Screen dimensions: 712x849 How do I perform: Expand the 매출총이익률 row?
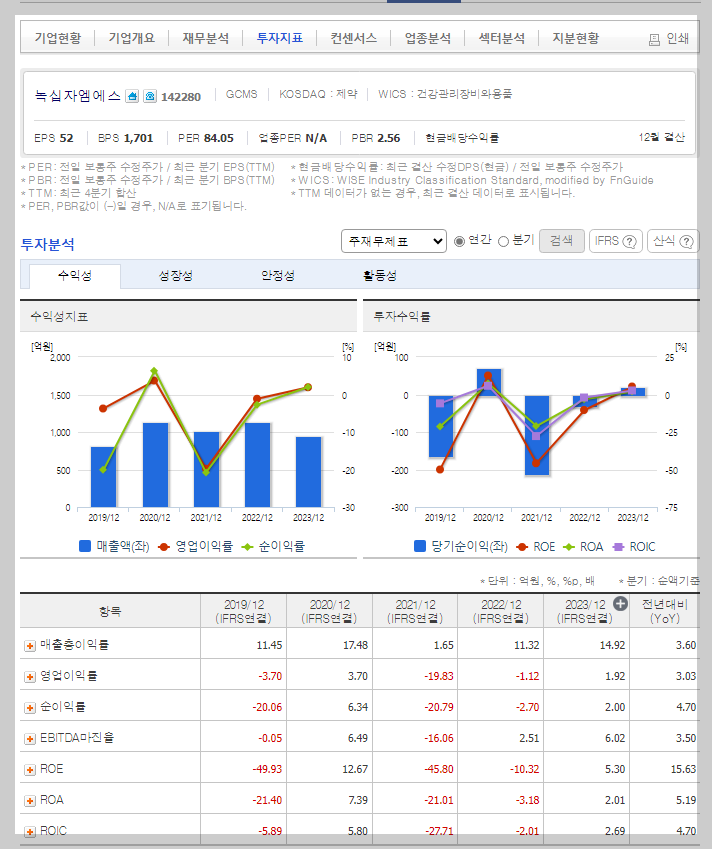[x=30, y=646]
